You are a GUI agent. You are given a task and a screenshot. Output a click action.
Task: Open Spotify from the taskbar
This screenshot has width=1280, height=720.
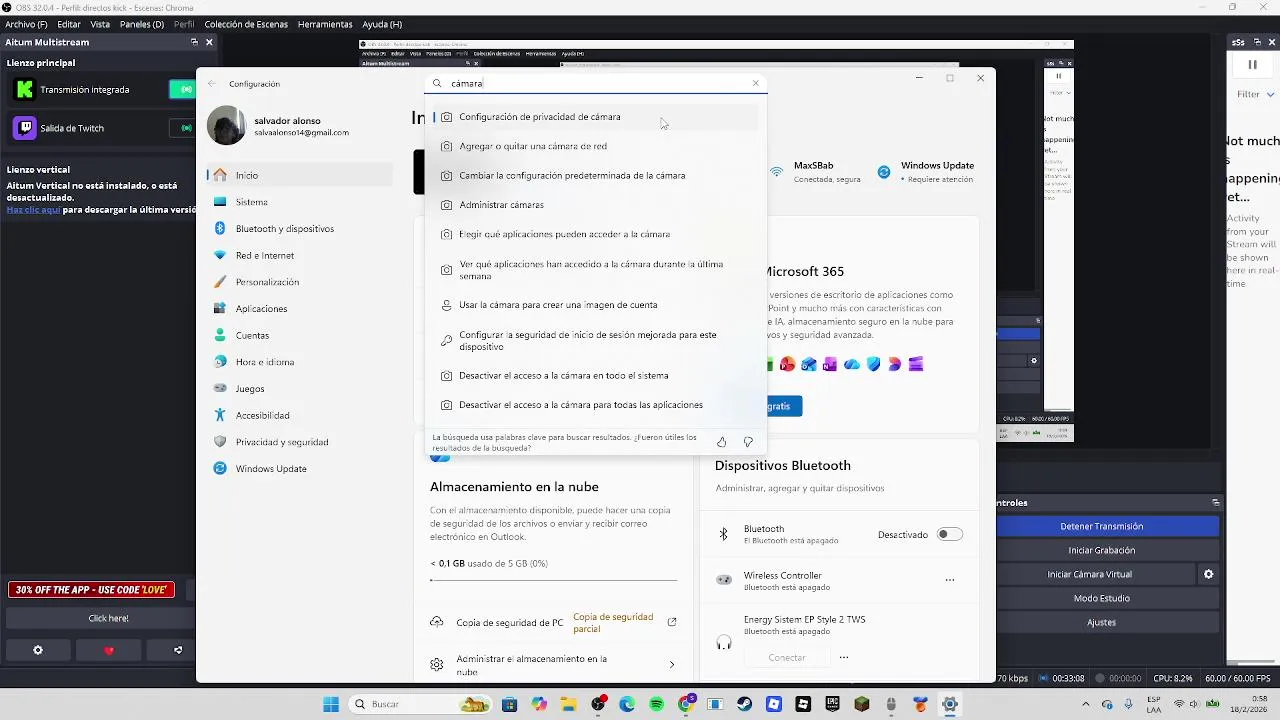point(657,704)
